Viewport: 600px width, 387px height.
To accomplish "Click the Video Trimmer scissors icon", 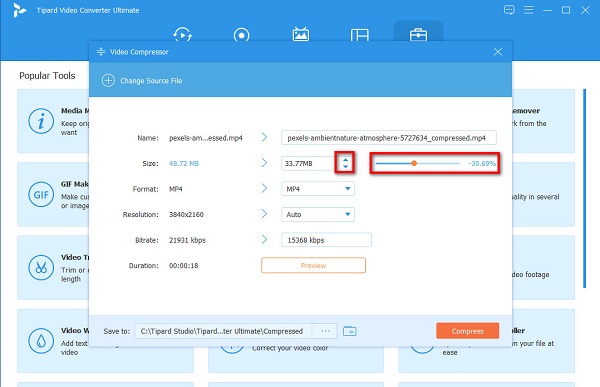I will coord(41,268).
